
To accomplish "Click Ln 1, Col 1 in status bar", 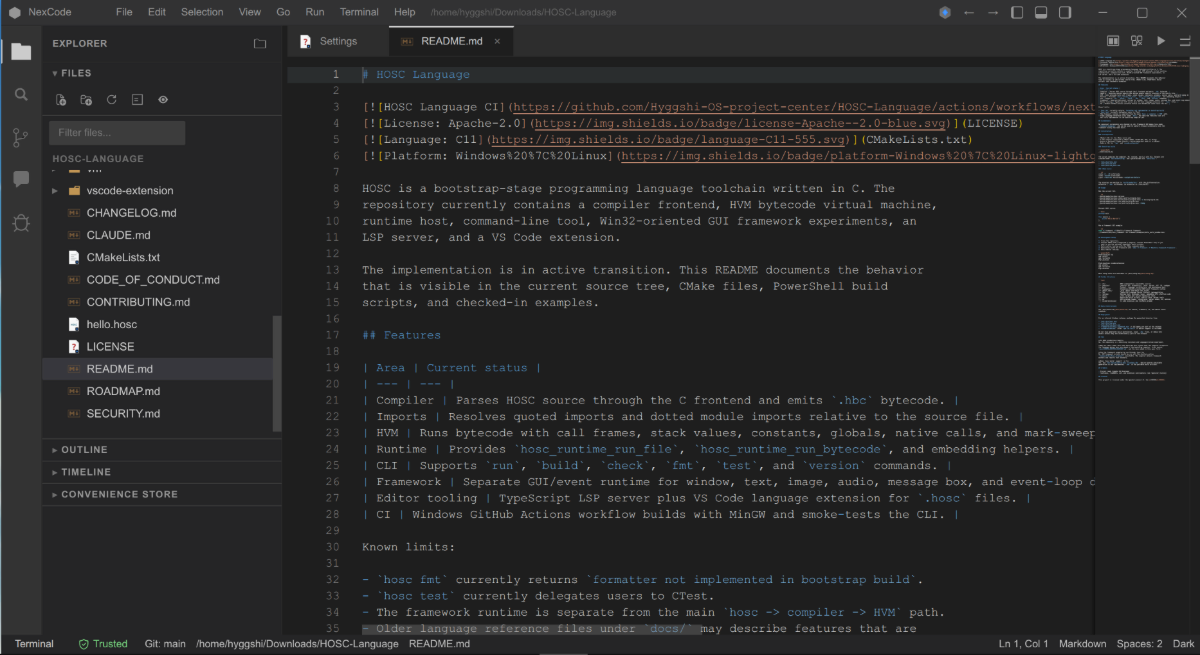I will click(1023, 644).
